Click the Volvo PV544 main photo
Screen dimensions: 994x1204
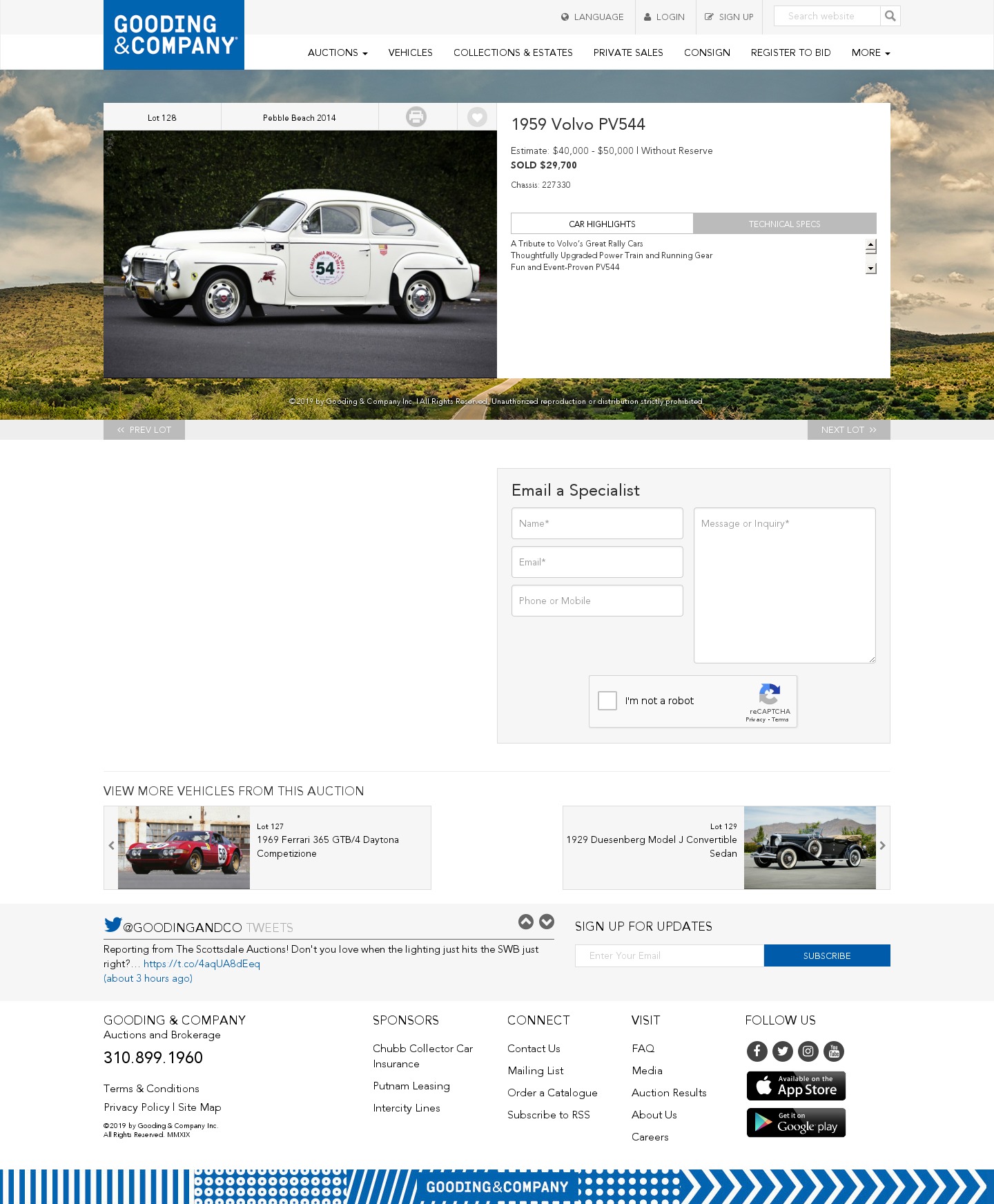(x=300, y=254)
